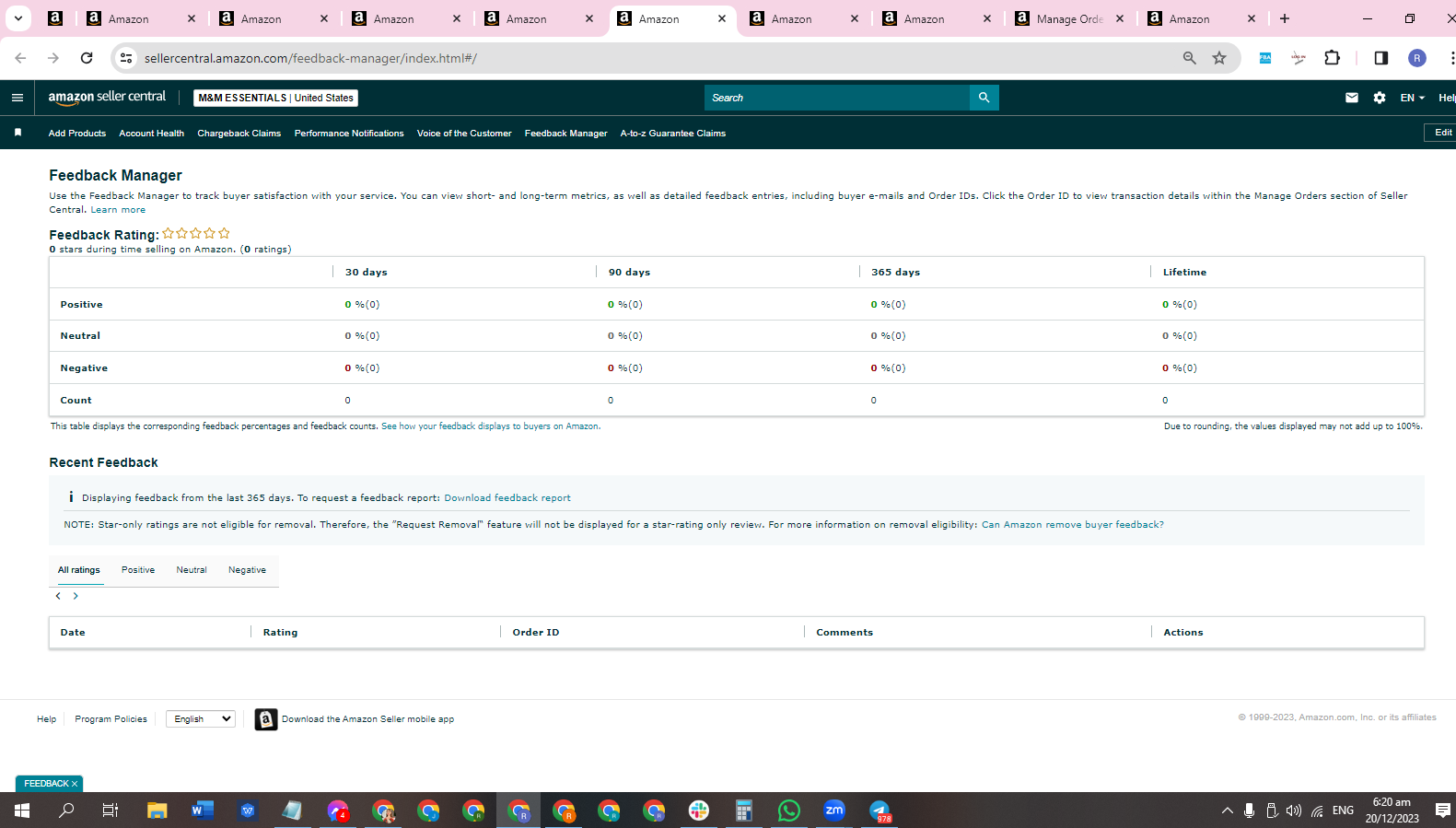
Task: Open WhatsApp from the taskbar
Action: point(789,811)
